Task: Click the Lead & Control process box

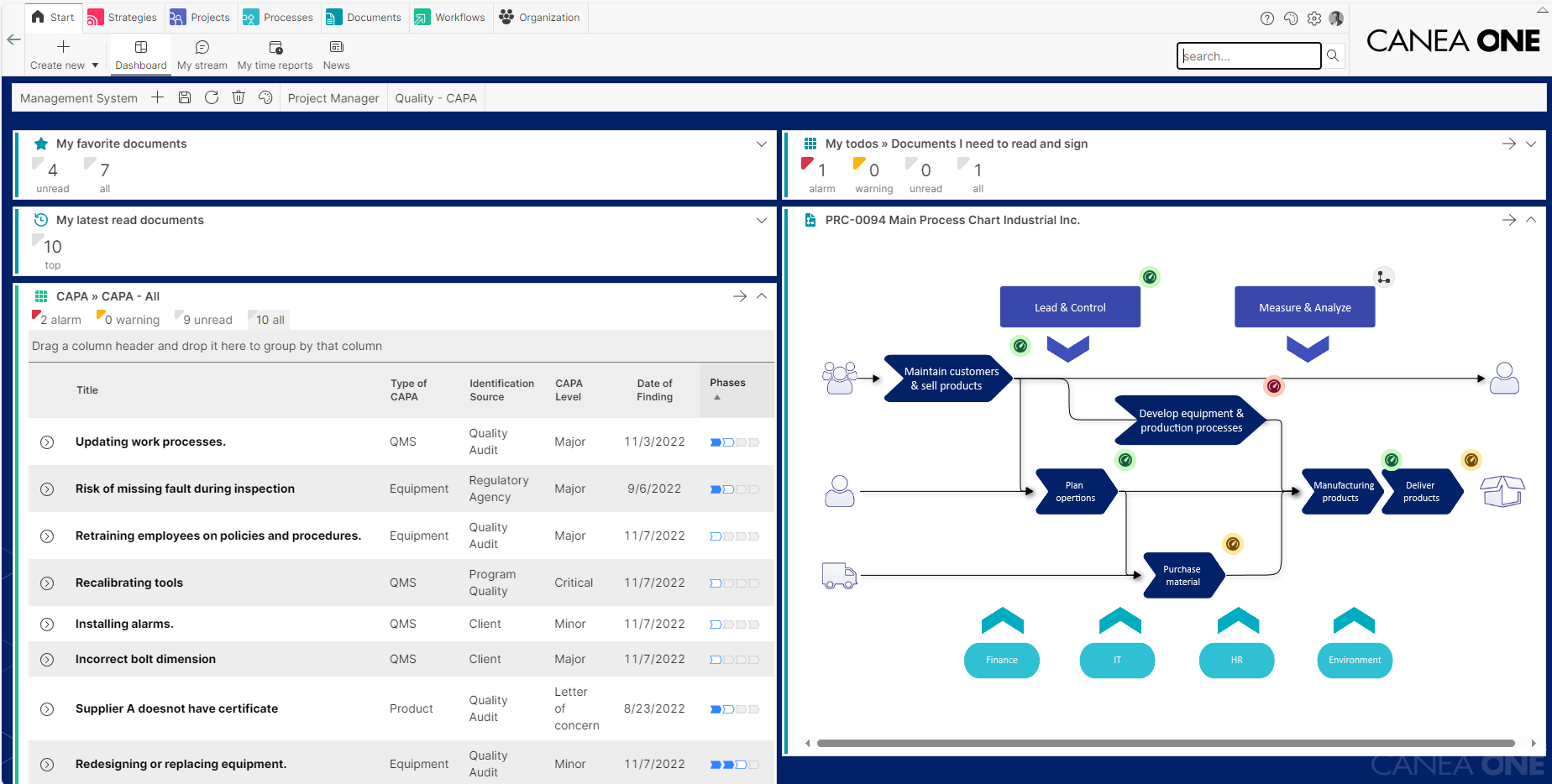Action: [1070, 307]
